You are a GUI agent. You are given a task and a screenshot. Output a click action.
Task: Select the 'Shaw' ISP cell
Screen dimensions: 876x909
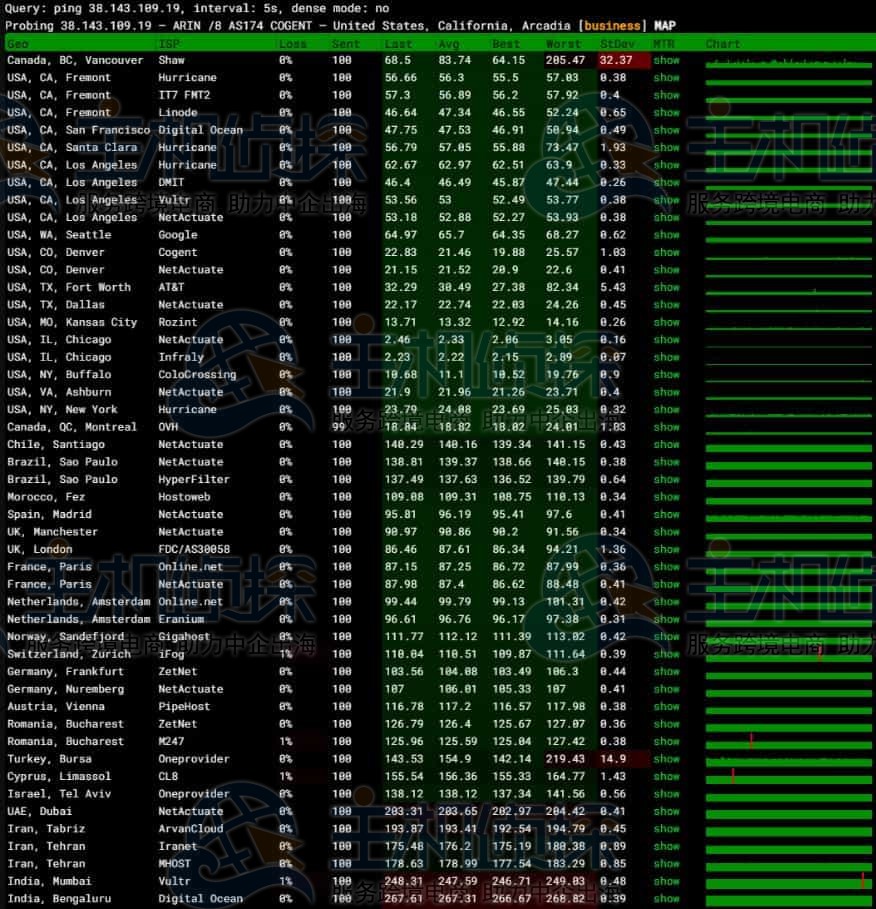(x=172, y=60)
